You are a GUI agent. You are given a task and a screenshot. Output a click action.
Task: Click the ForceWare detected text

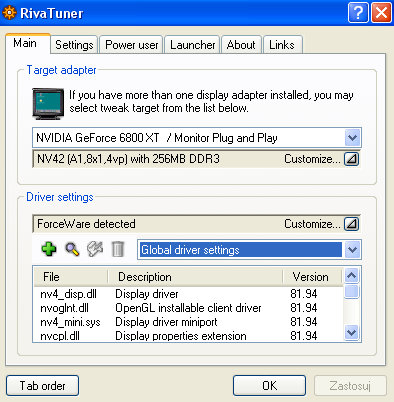[86, 224]
